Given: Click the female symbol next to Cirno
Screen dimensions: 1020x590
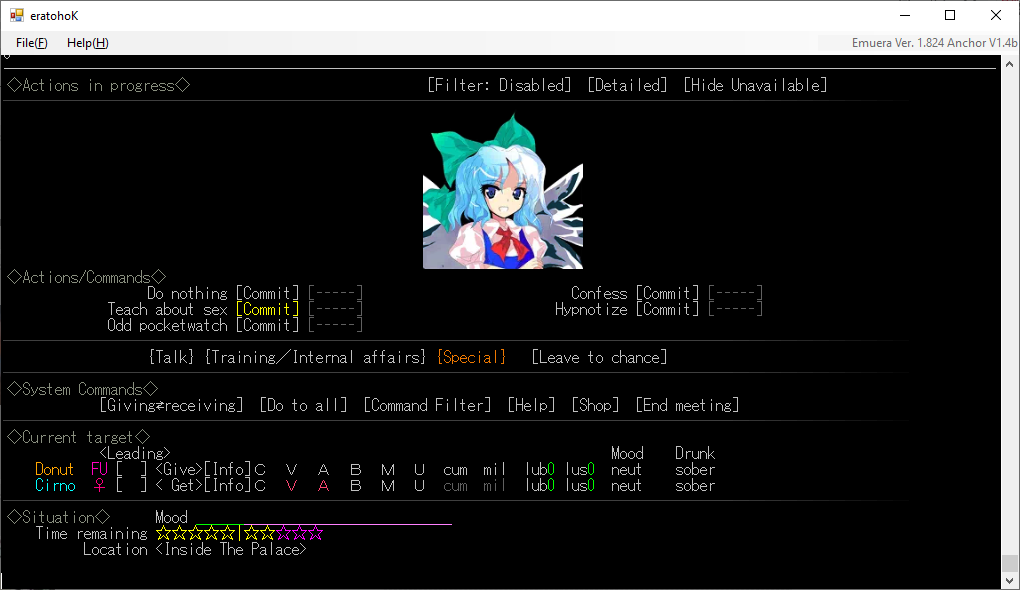Looking at the screenshot, I should click(x=100, y=486).
